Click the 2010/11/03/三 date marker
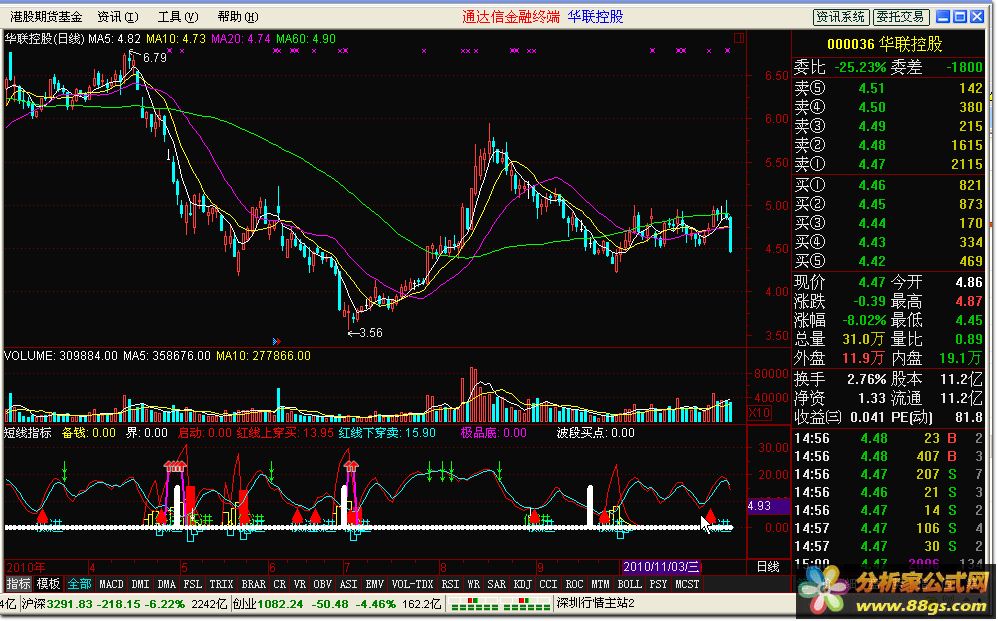The image size is (998, 621). point(661,567)
